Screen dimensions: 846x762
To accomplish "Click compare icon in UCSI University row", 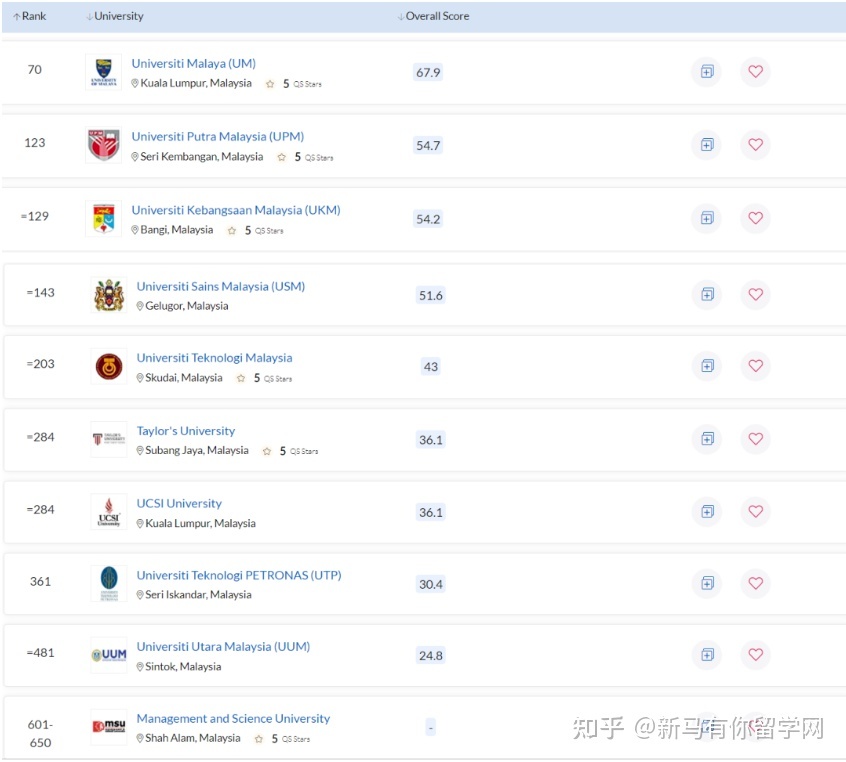I will coord(706,511).
